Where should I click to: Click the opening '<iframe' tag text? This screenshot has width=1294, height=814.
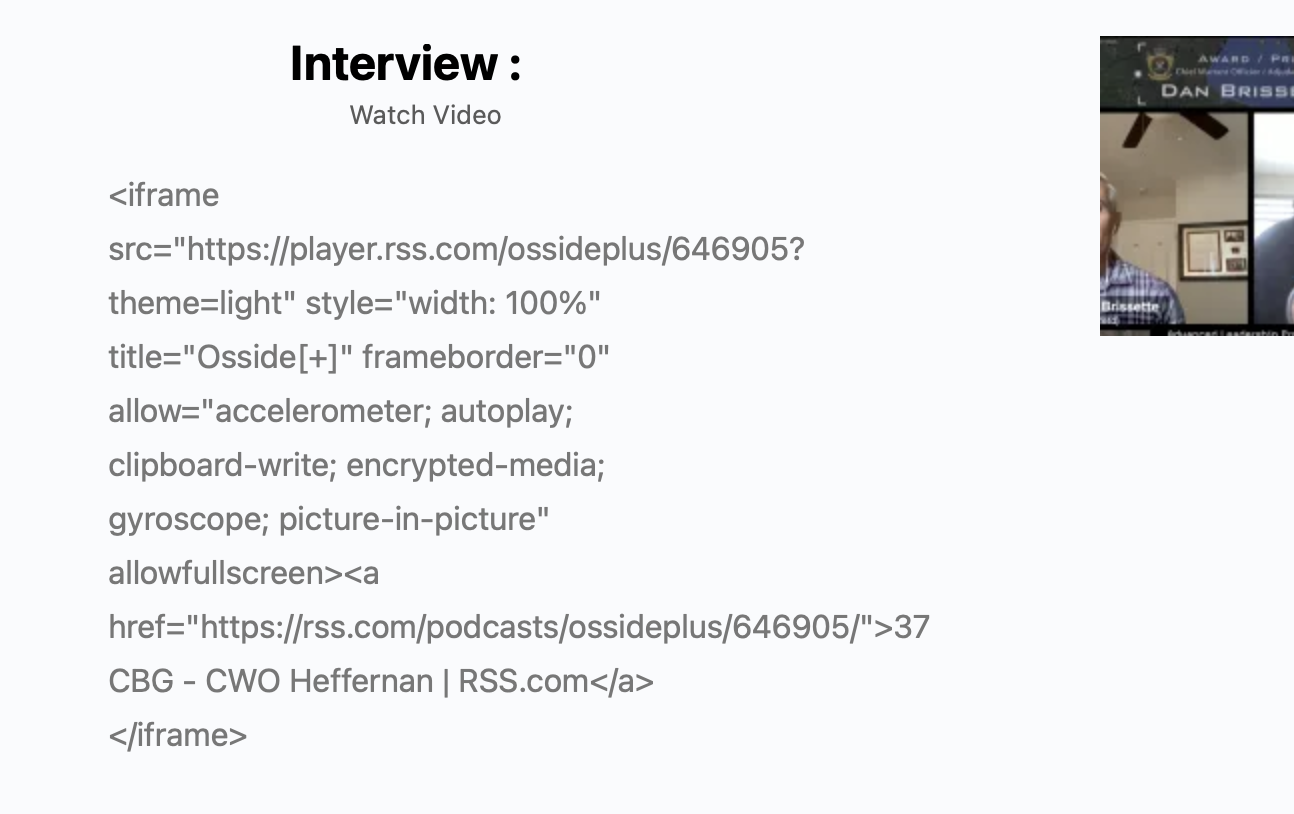pos(164,195)
